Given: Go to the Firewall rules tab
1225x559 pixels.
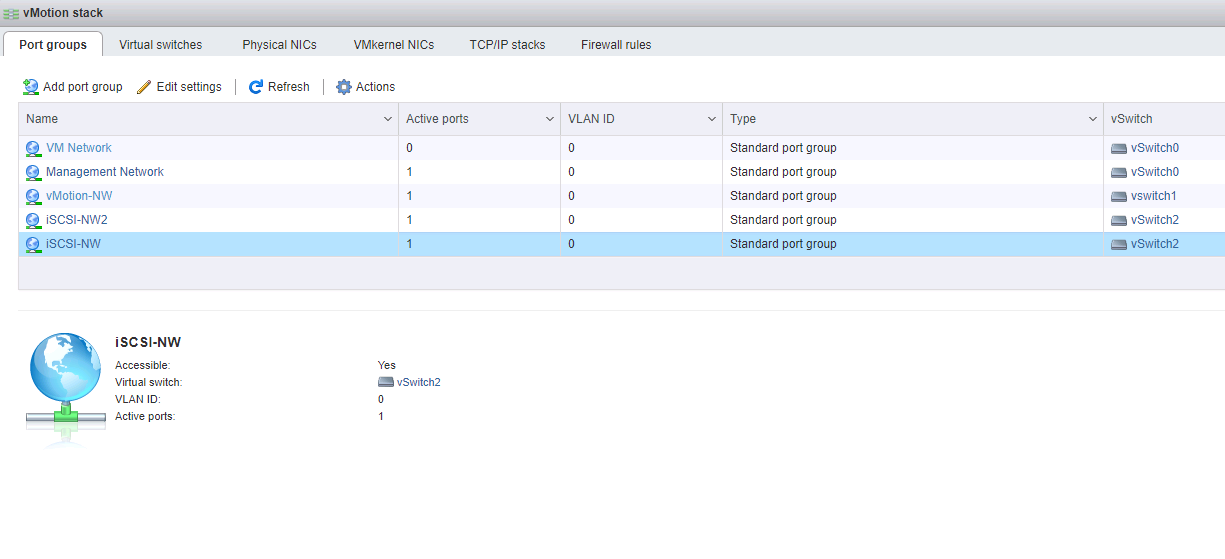Looking at the screenshot, I should tap(616, 45).
